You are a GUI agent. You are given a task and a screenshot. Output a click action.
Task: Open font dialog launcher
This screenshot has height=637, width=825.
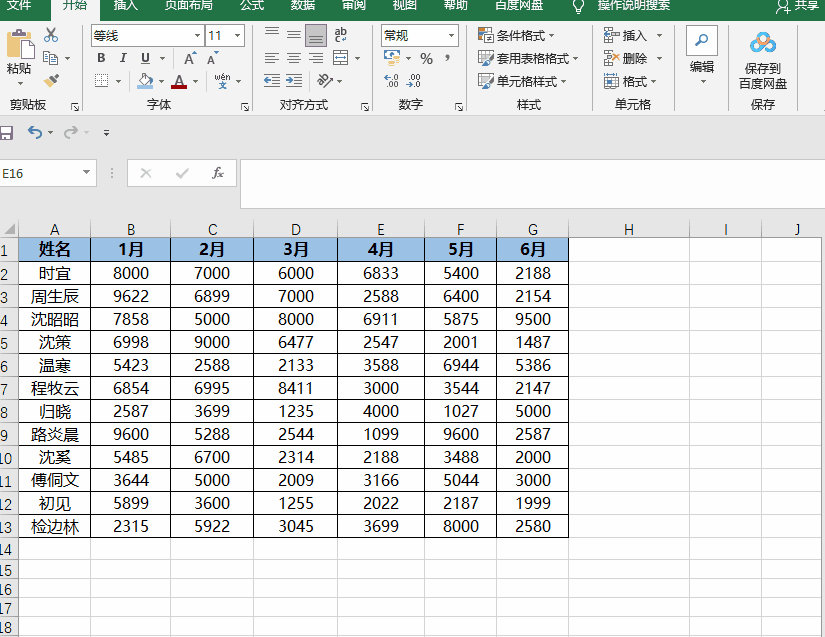coord(245,107)
